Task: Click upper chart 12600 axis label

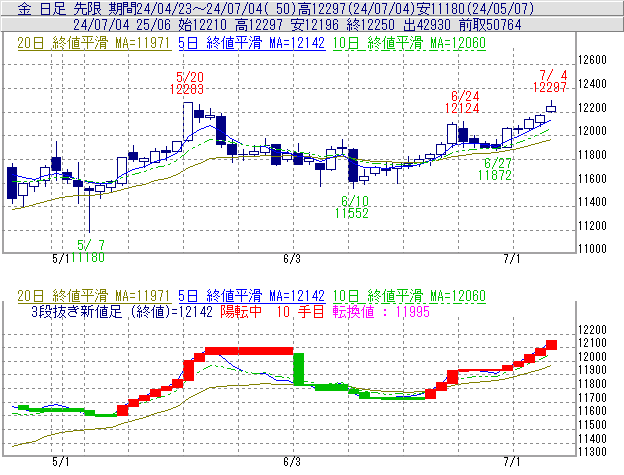Action: coord(592,60)
